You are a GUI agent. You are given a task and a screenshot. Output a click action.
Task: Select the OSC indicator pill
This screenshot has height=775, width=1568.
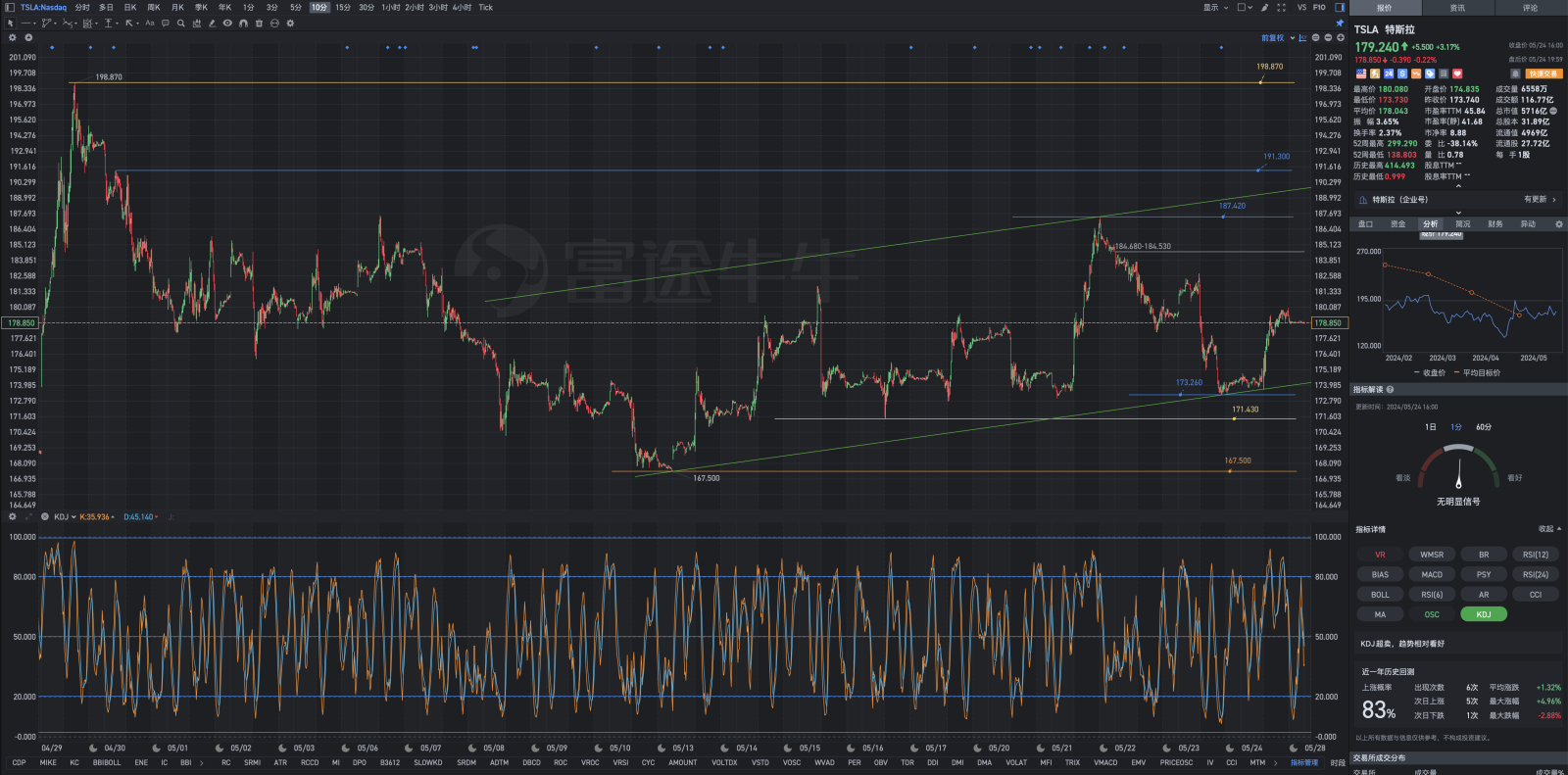pos(1432,615)
